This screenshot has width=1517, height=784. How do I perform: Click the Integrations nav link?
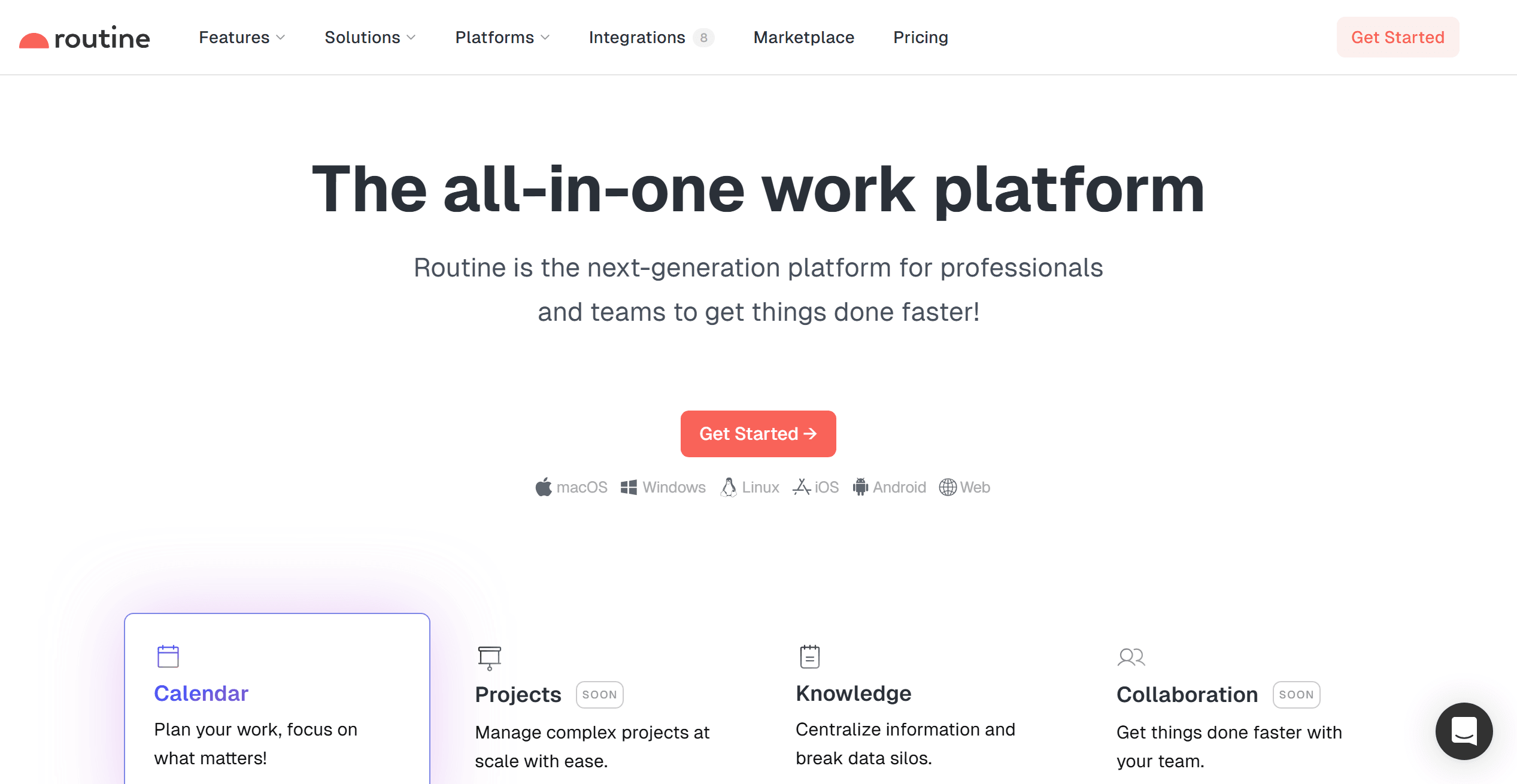637,38
